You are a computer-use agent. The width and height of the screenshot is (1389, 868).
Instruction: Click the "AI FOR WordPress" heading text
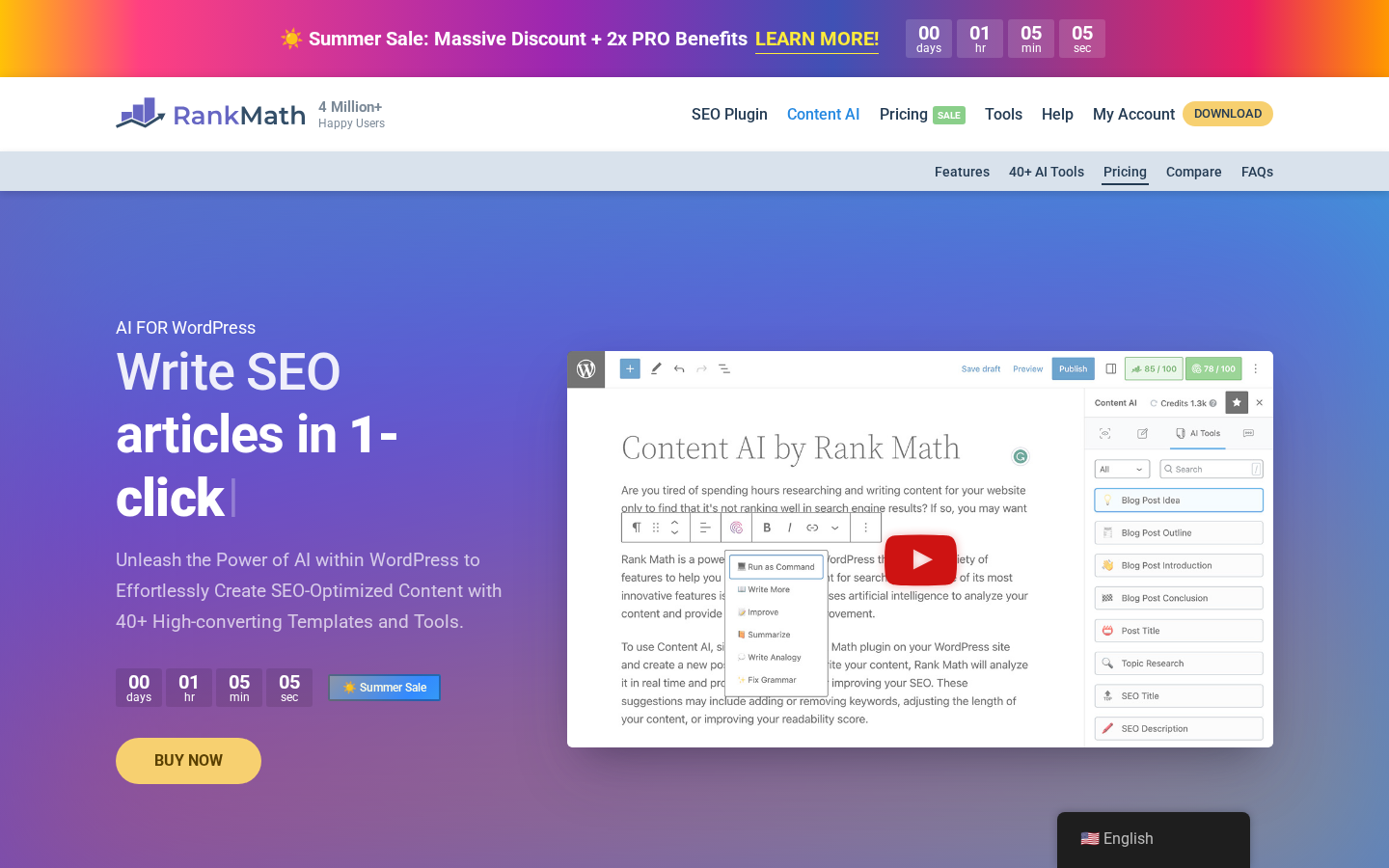pos(185,328)
